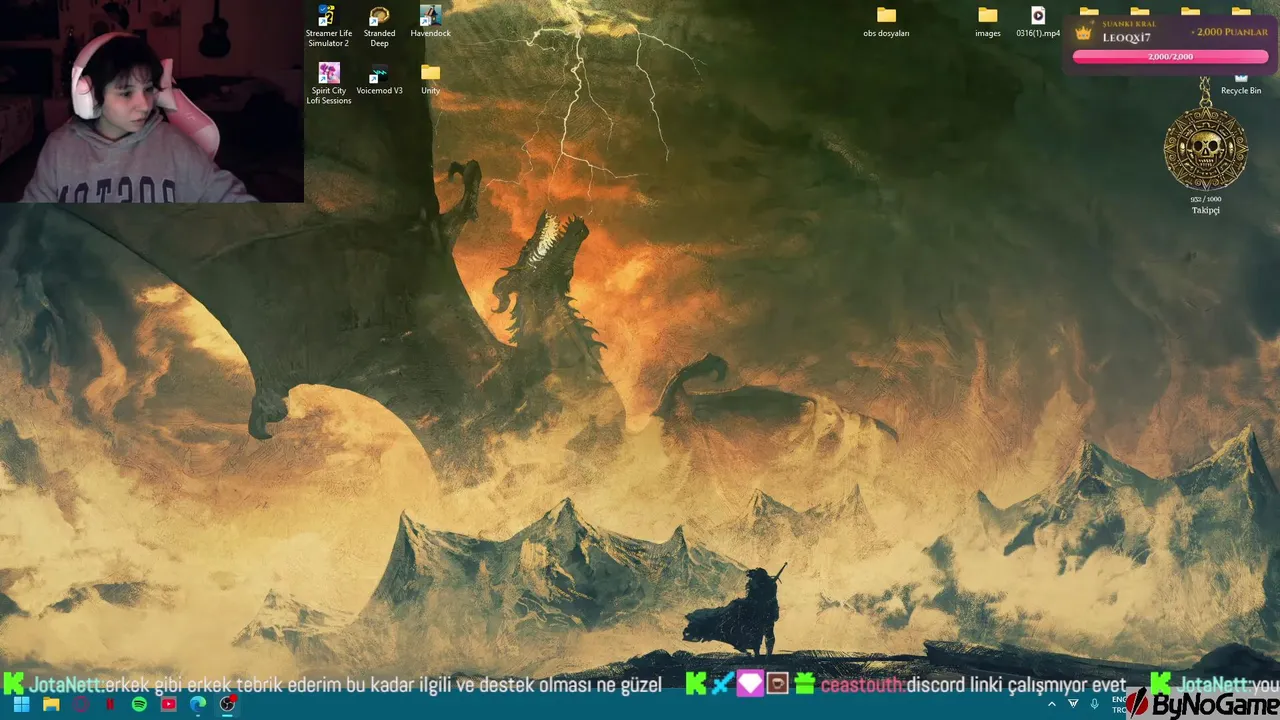Show hidden system tray icons
The height and width of the screenshot is (720, 1280).
pos(1052,704)
